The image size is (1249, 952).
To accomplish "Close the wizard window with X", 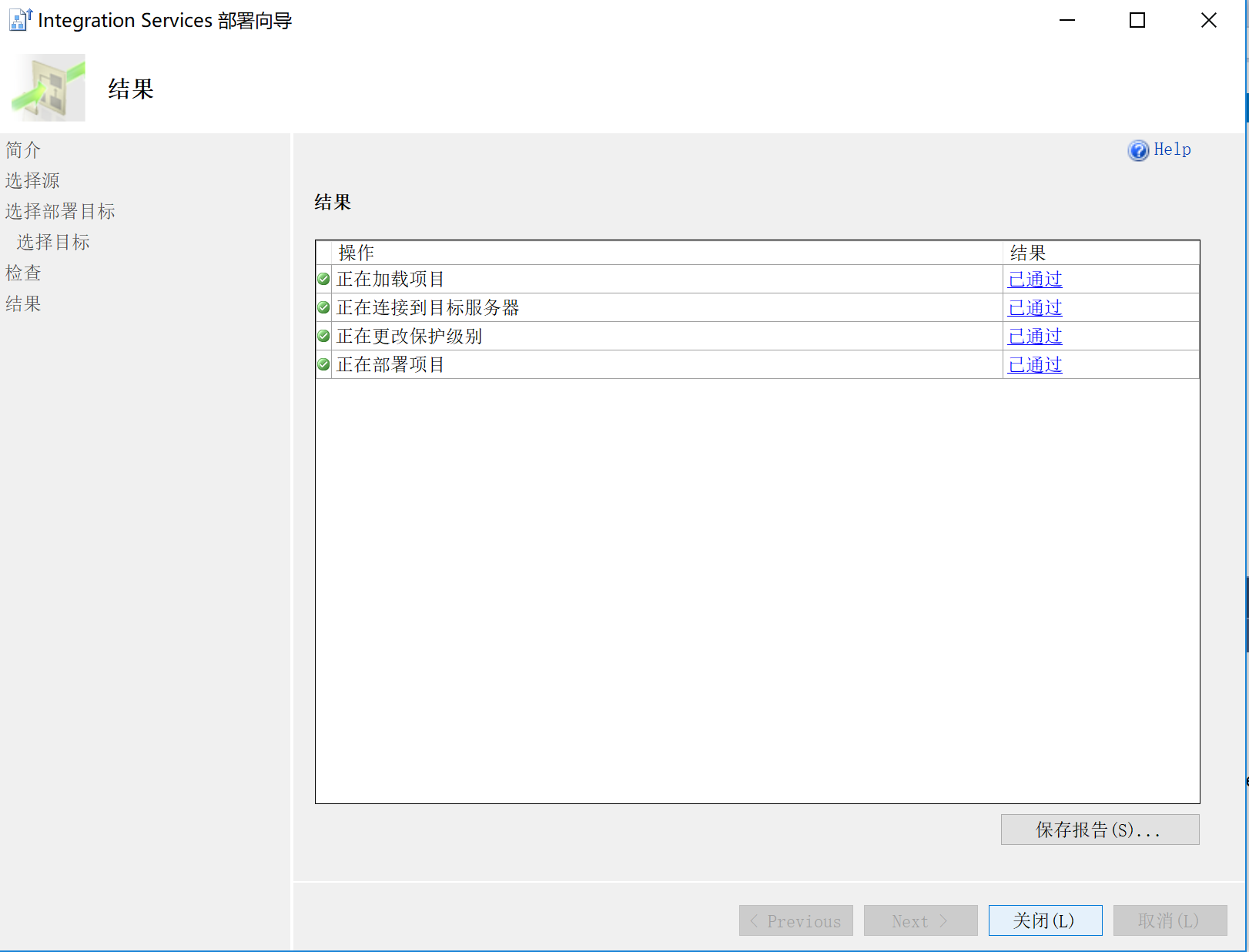I will point(1209,20).
